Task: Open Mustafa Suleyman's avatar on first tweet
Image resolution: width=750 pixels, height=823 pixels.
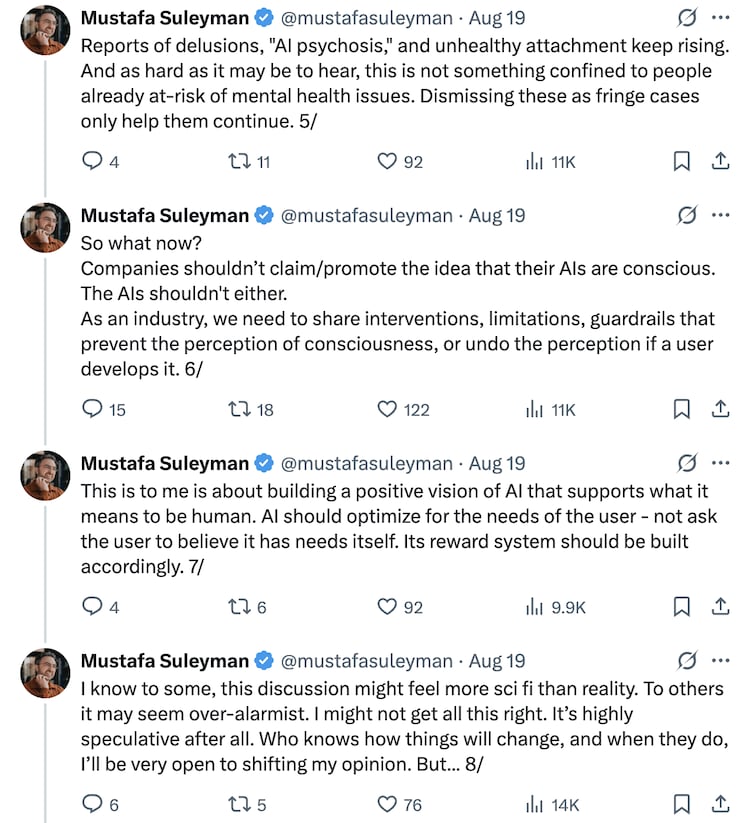Action: [45, 30]
